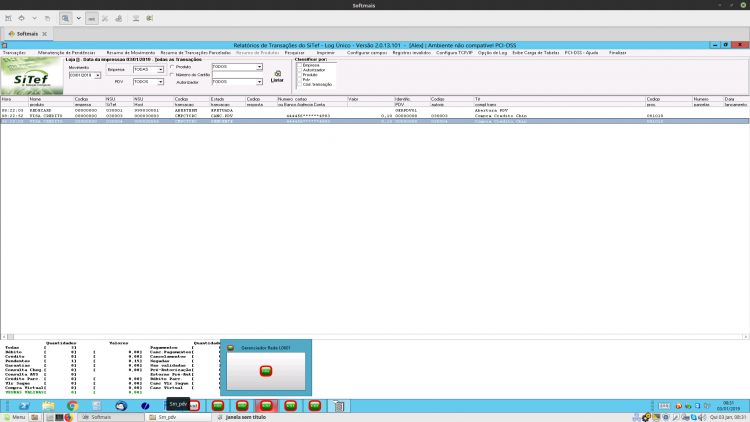Click the Firefox launcher in the bottom panel
Viewport: 750px width, 422px height.
[69, 417]
